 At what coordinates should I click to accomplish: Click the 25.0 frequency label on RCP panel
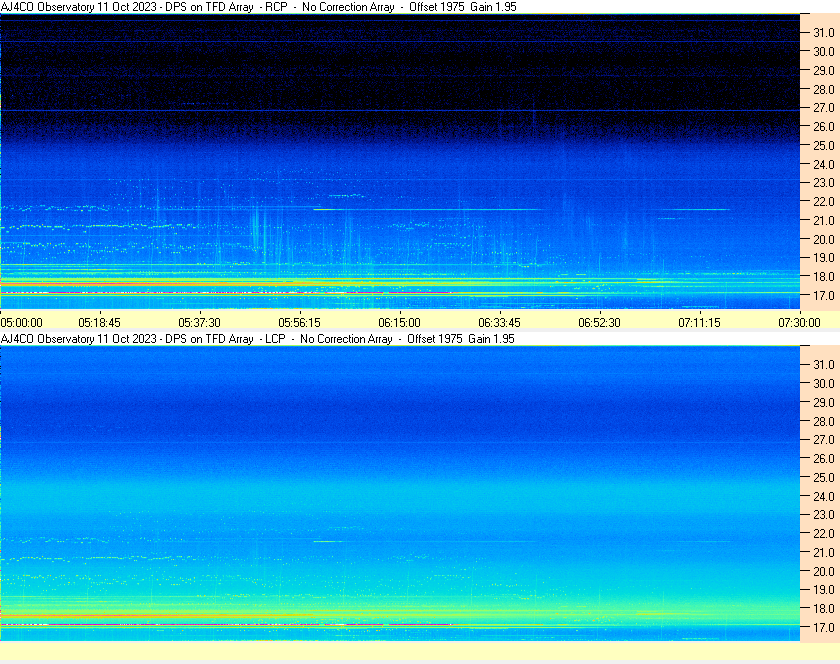point(824,145)
